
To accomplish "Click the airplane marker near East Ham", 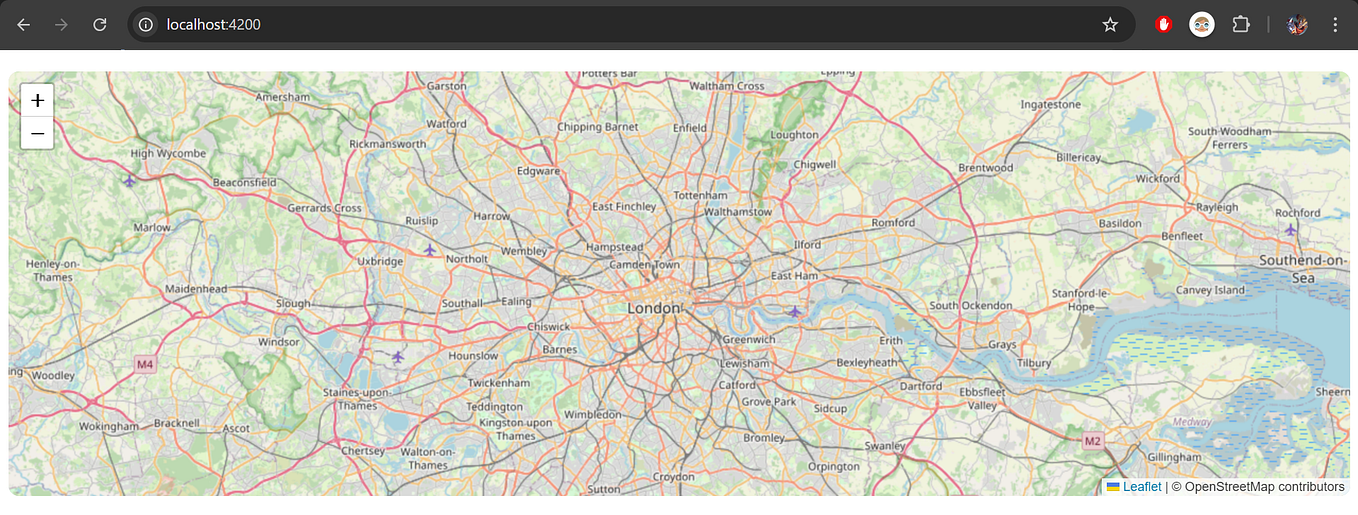I will (x=795, y=311).
